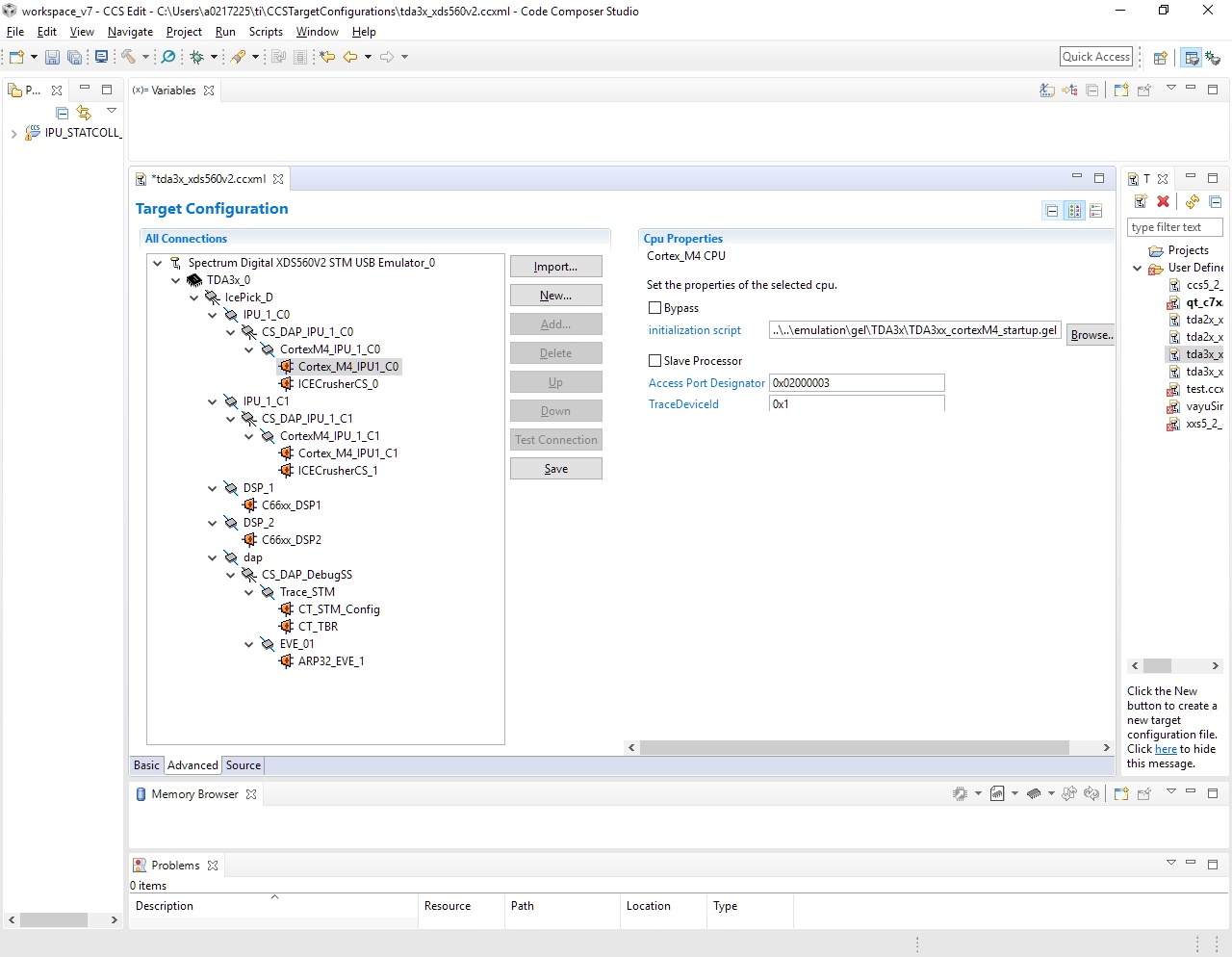The image size is (1232, 957).
Task: Open new view icon in Variables toolbar
Action: coord(1121,91)
